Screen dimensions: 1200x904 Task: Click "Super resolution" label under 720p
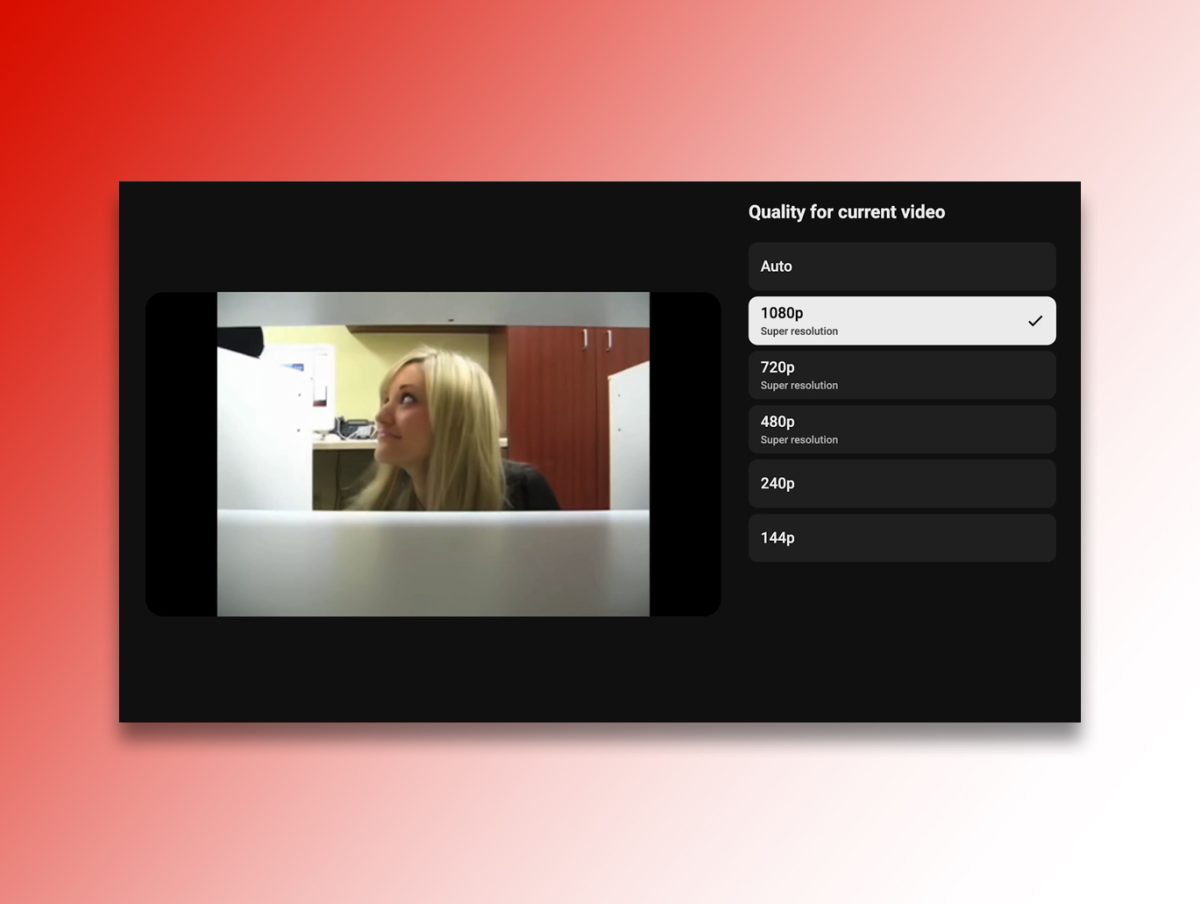click(799, 385)
